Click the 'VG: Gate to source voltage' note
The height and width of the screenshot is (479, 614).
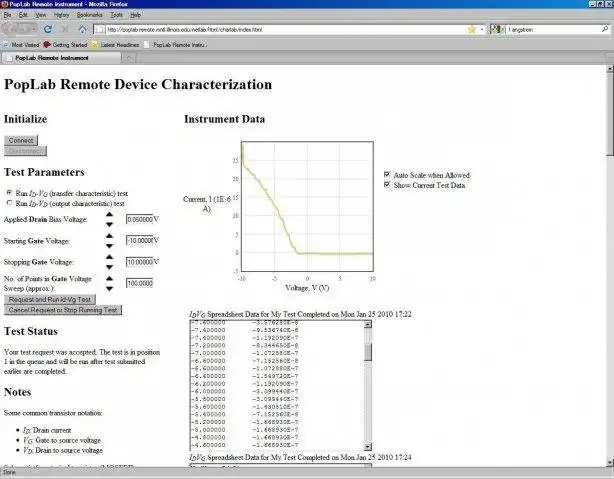(62, 440)
